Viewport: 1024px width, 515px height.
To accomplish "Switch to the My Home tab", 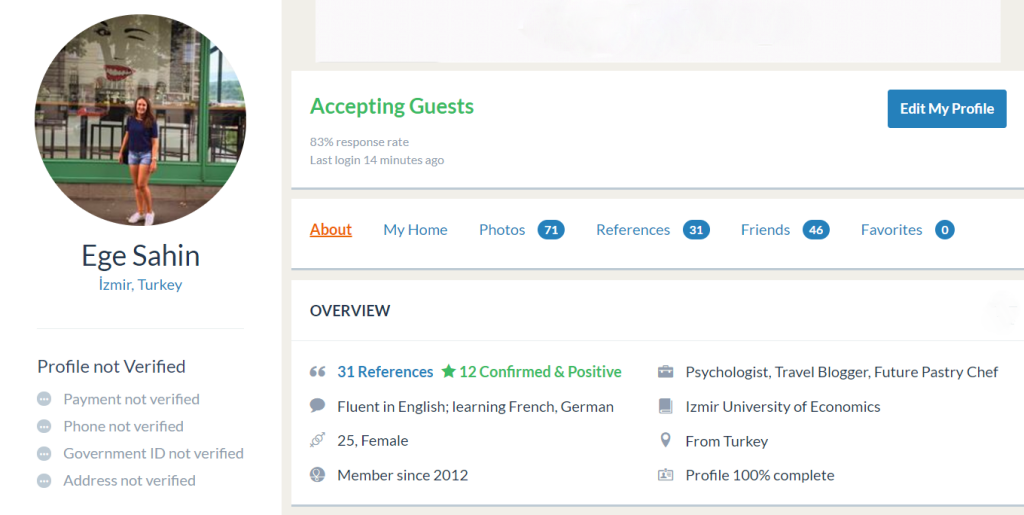I will pyautogui.click(x=415, y=230).
